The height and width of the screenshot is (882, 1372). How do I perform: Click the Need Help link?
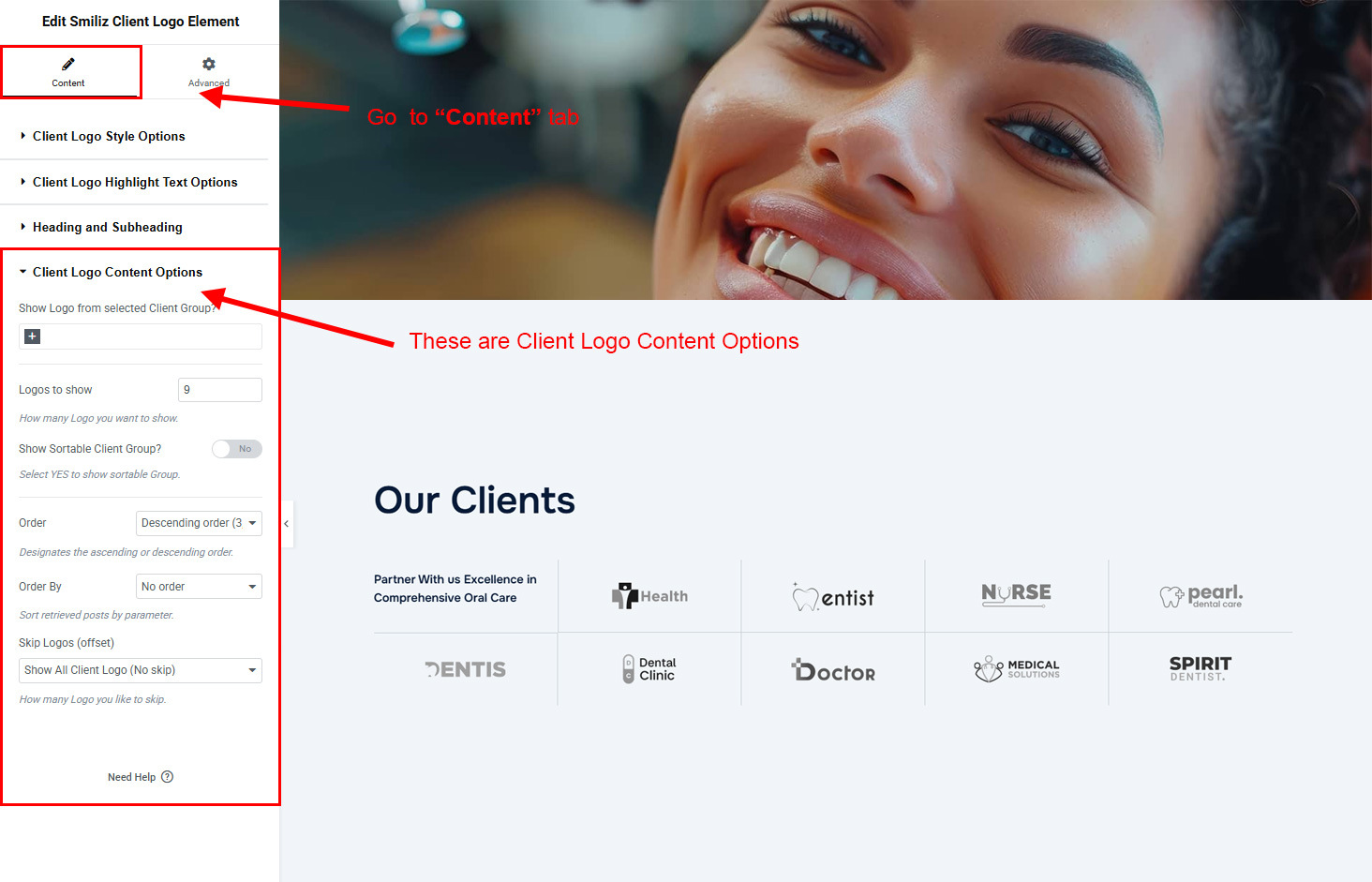(x=131, y=777)
